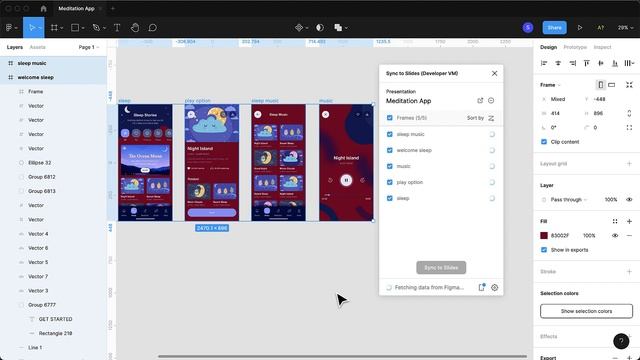The height and width of the screenshot is (360, 640).
Task: Select the Rectangle shape tool
Action: coord(75,28)
